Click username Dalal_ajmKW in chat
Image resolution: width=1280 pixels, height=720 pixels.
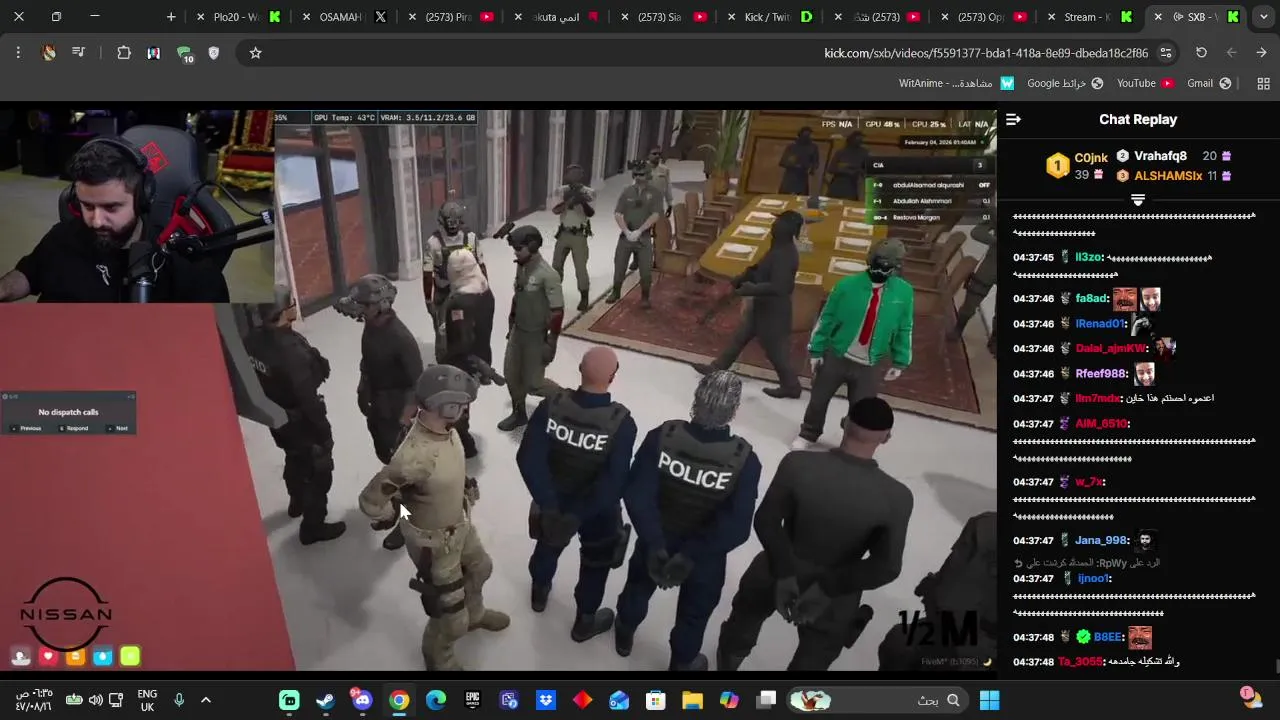point(1110,348)
